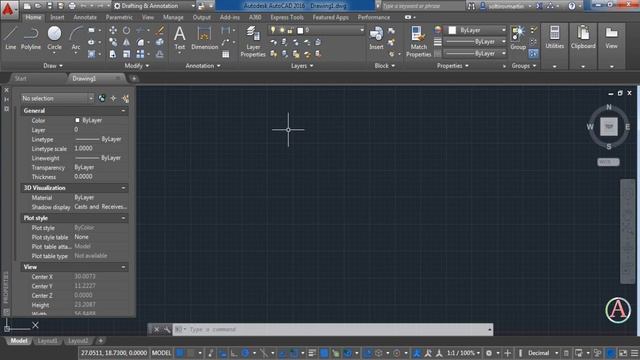Click the Rotate tool in Modify panel
The height and width of the screenshot is (360, 640).
tap(127, 30)
